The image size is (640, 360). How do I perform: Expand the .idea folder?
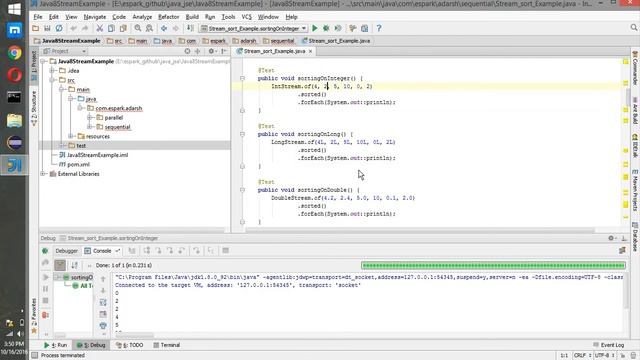pyautogui.click(x=53, y=71)
